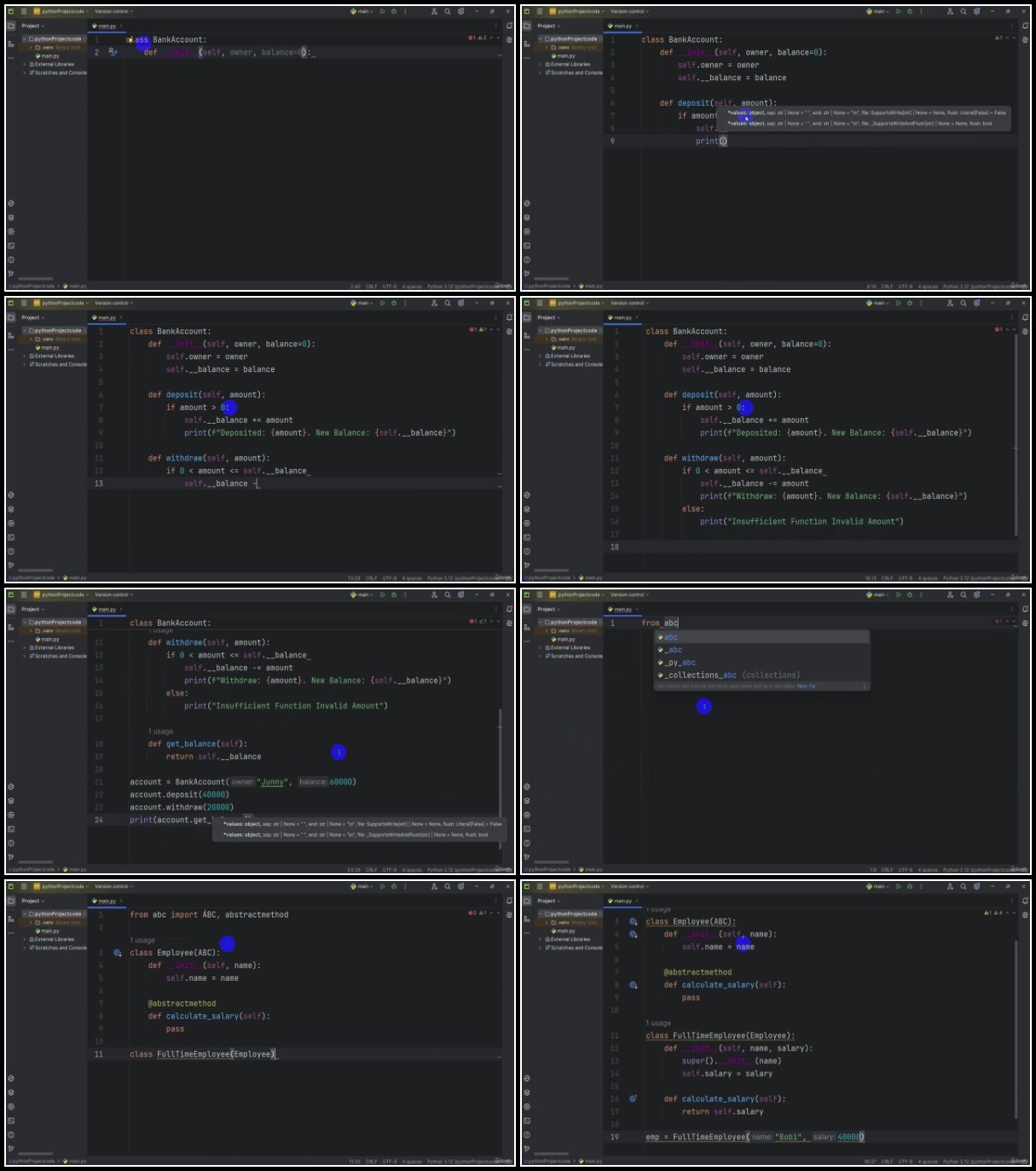Open Python Packages tool in print tooltip screenshot
This screenshot has width=1036, height=1171.
point(527,217)
